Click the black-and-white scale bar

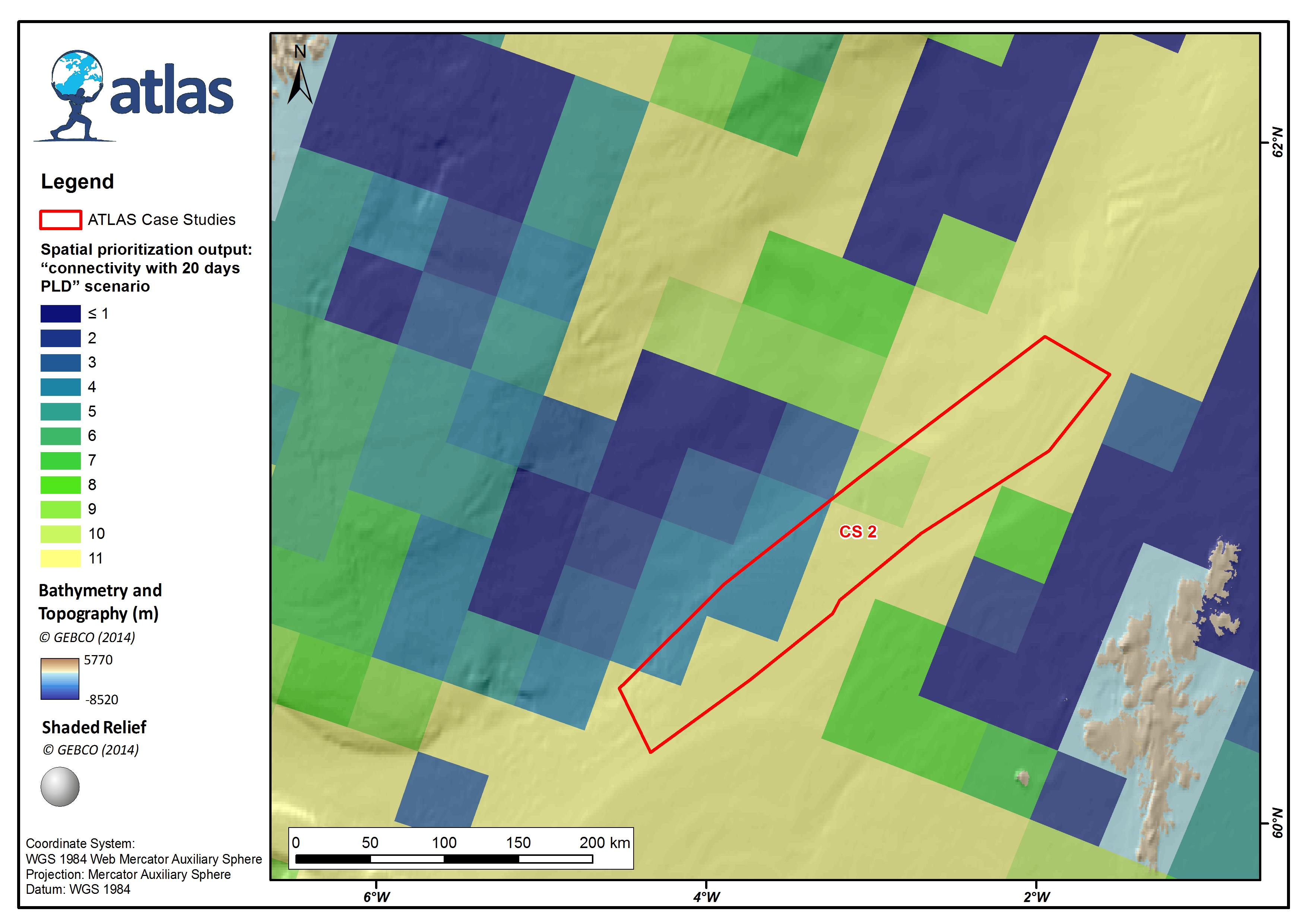444,859
